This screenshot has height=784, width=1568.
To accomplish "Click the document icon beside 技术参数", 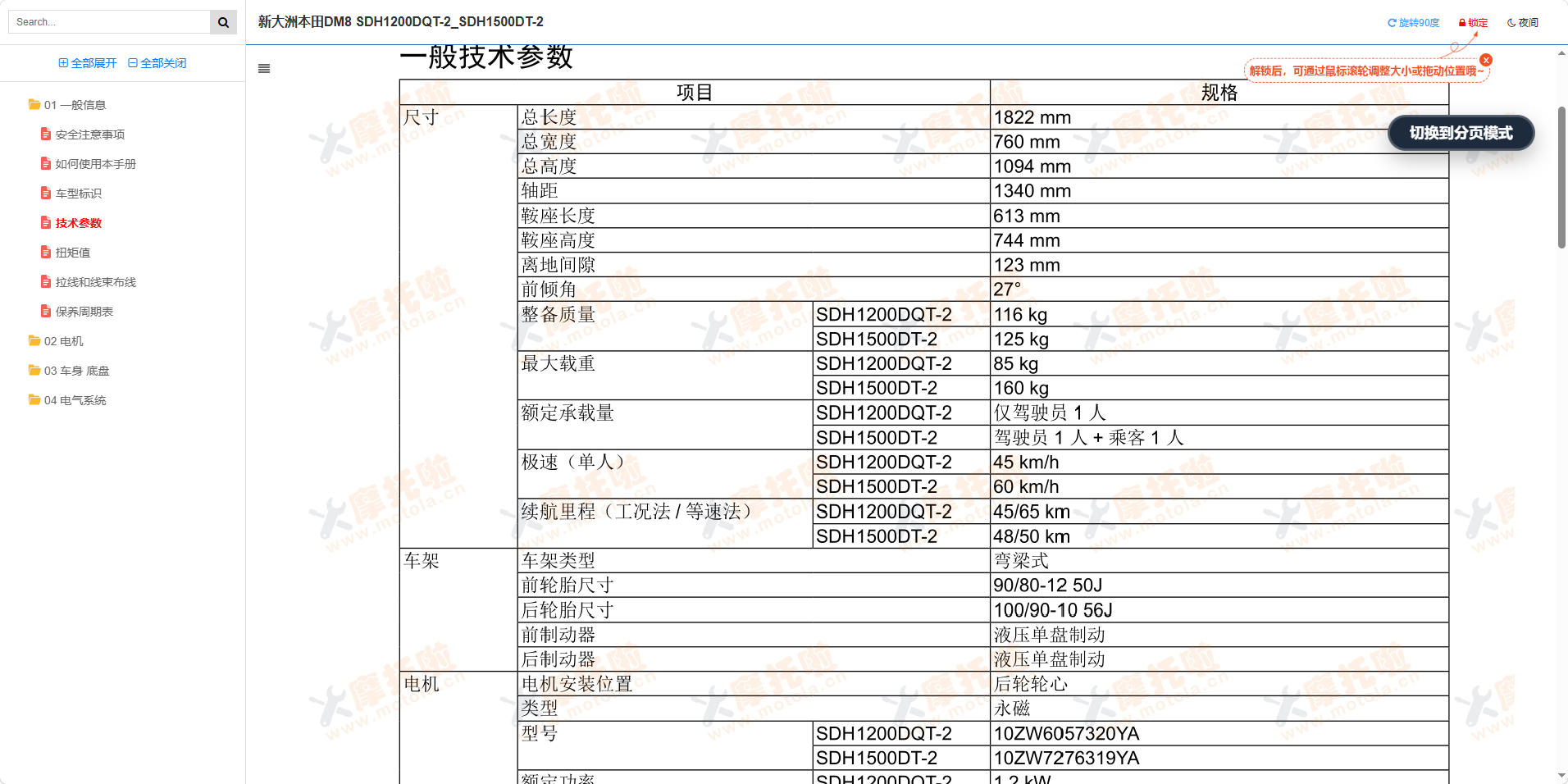I will click(x=45, y=222).
